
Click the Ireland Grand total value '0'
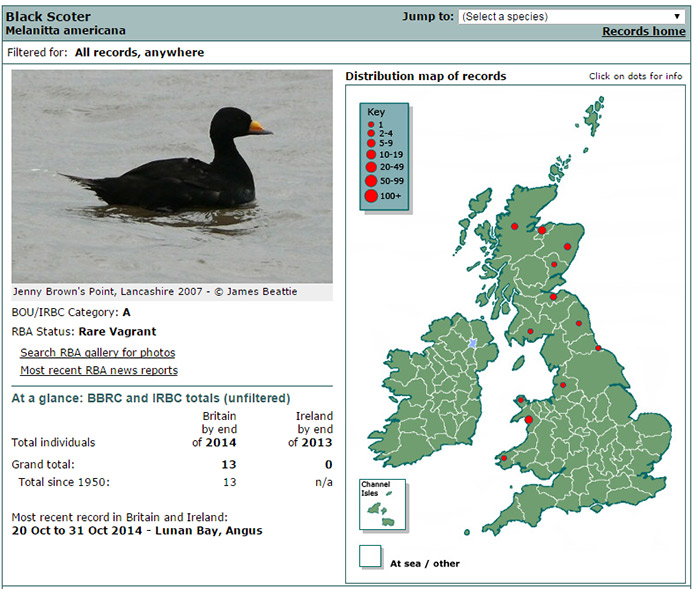329,464
